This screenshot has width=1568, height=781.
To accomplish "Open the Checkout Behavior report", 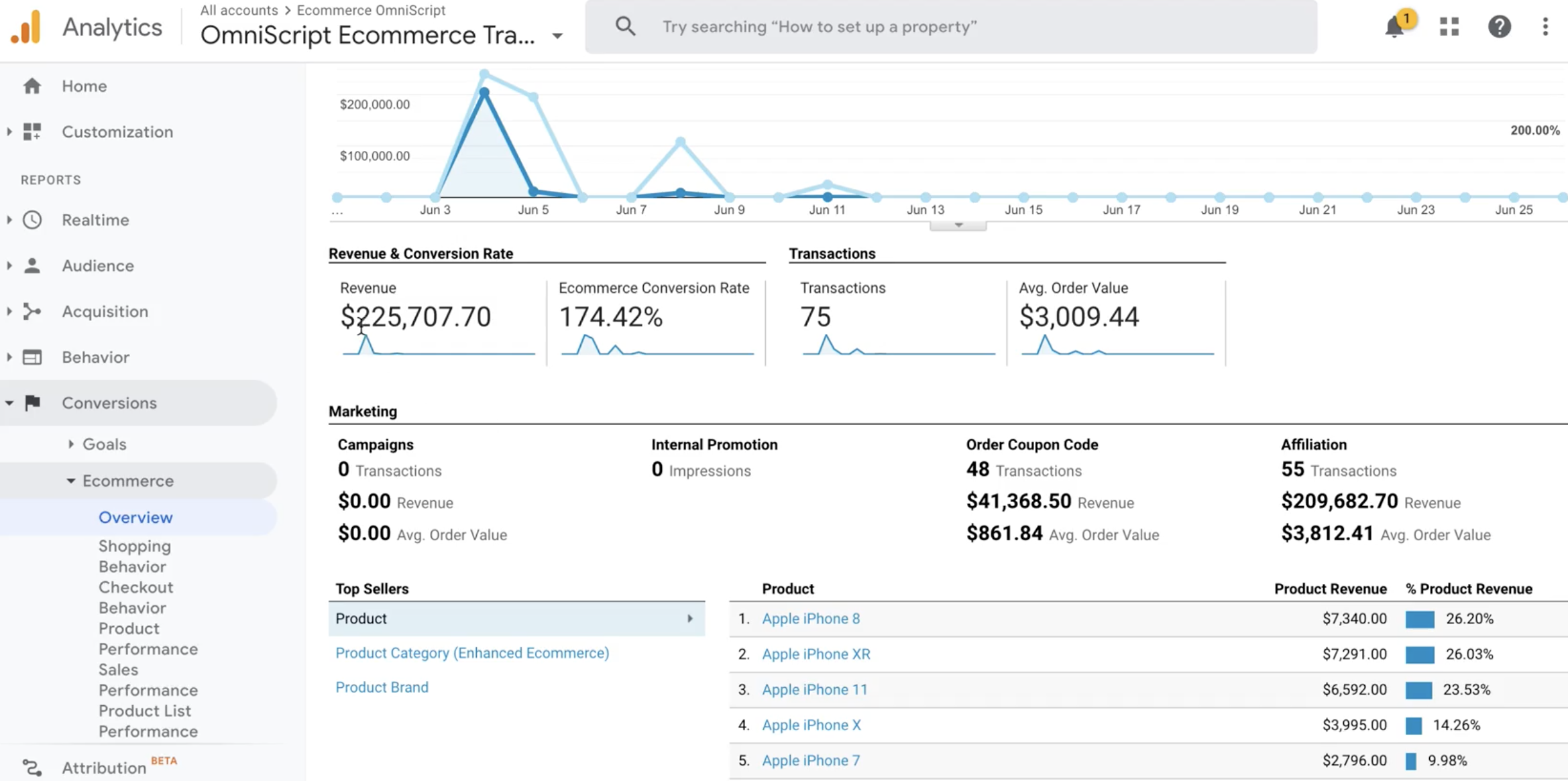I will coord(136,597).
